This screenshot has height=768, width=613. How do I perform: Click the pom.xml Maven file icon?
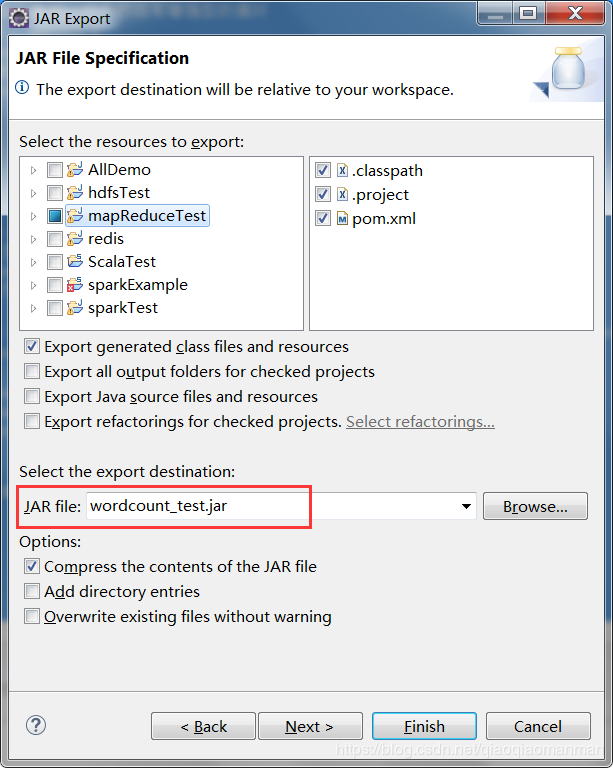[343, 218]
